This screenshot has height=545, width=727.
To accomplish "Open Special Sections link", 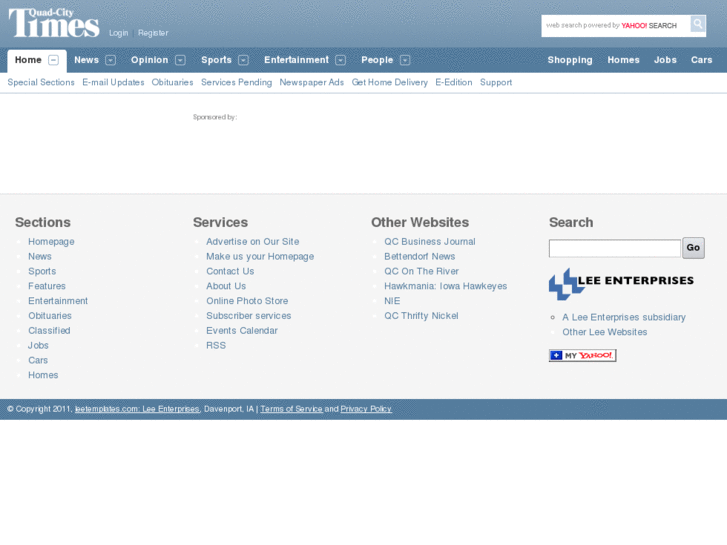I will click(41, 83).
